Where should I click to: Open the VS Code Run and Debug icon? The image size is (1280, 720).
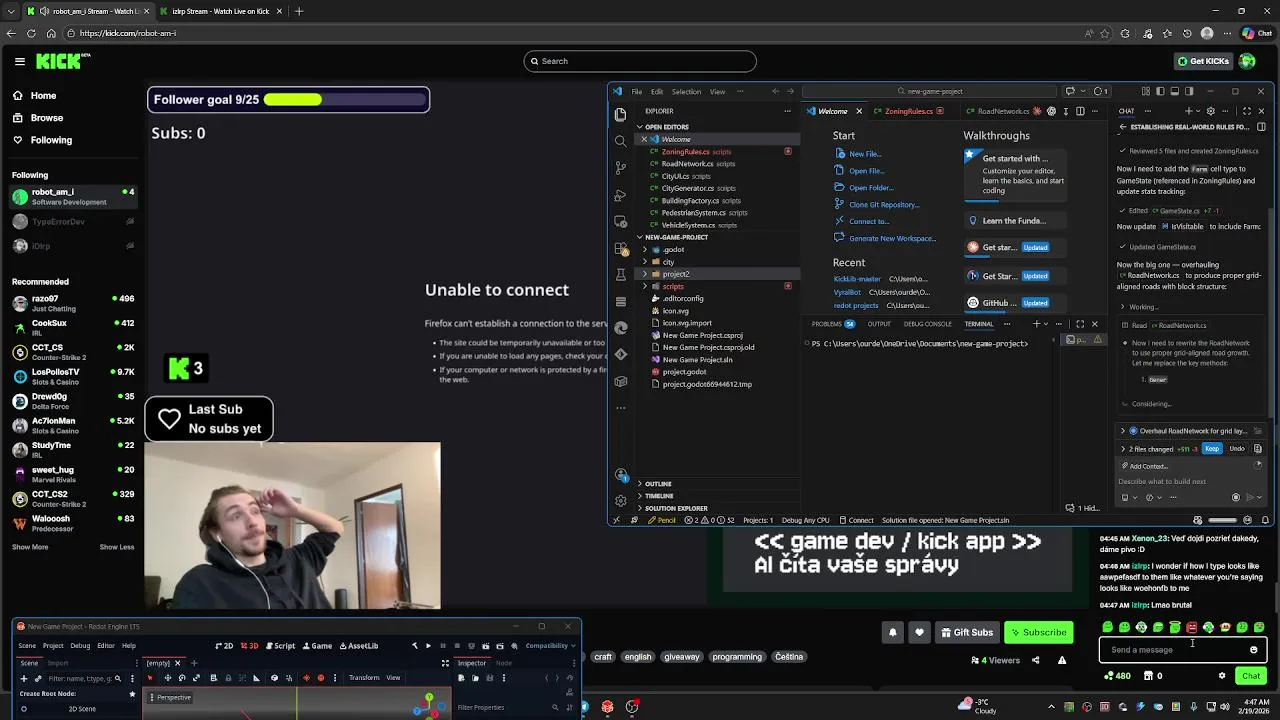[x=620, y=195]
